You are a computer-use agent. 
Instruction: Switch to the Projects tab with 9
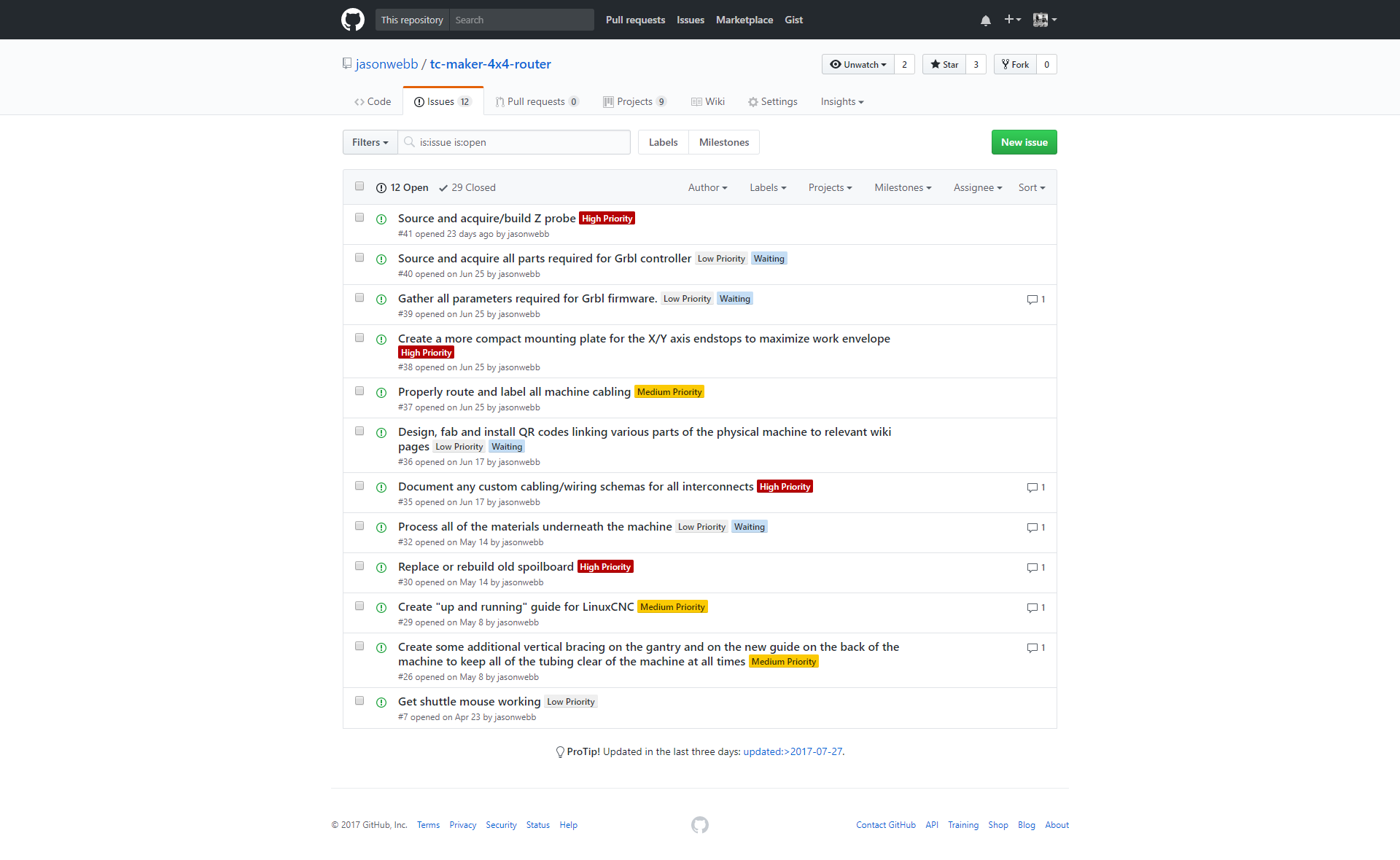(634, 101)
